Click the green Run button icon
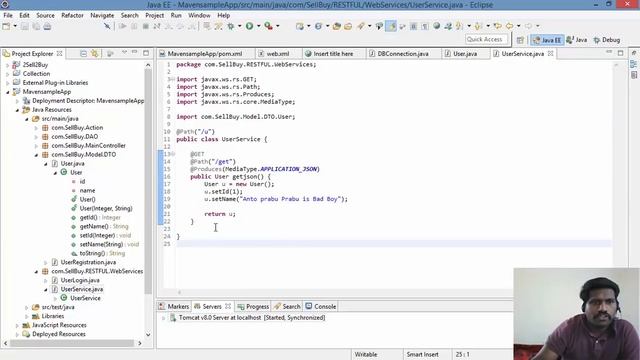The height and width of the screenshot is (360, 640). point(249,26)
